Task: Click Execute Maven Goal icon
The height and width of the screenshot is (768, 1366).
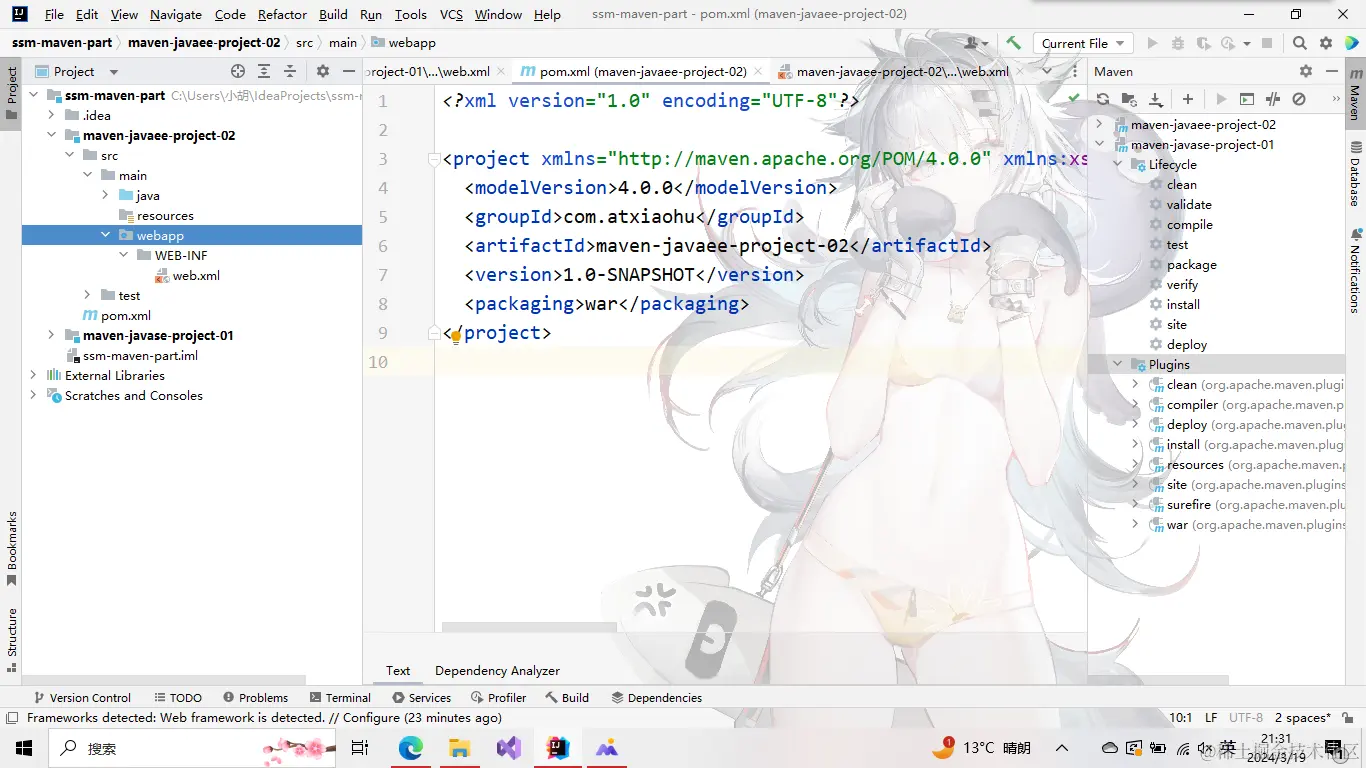Action: (1246, 99)
